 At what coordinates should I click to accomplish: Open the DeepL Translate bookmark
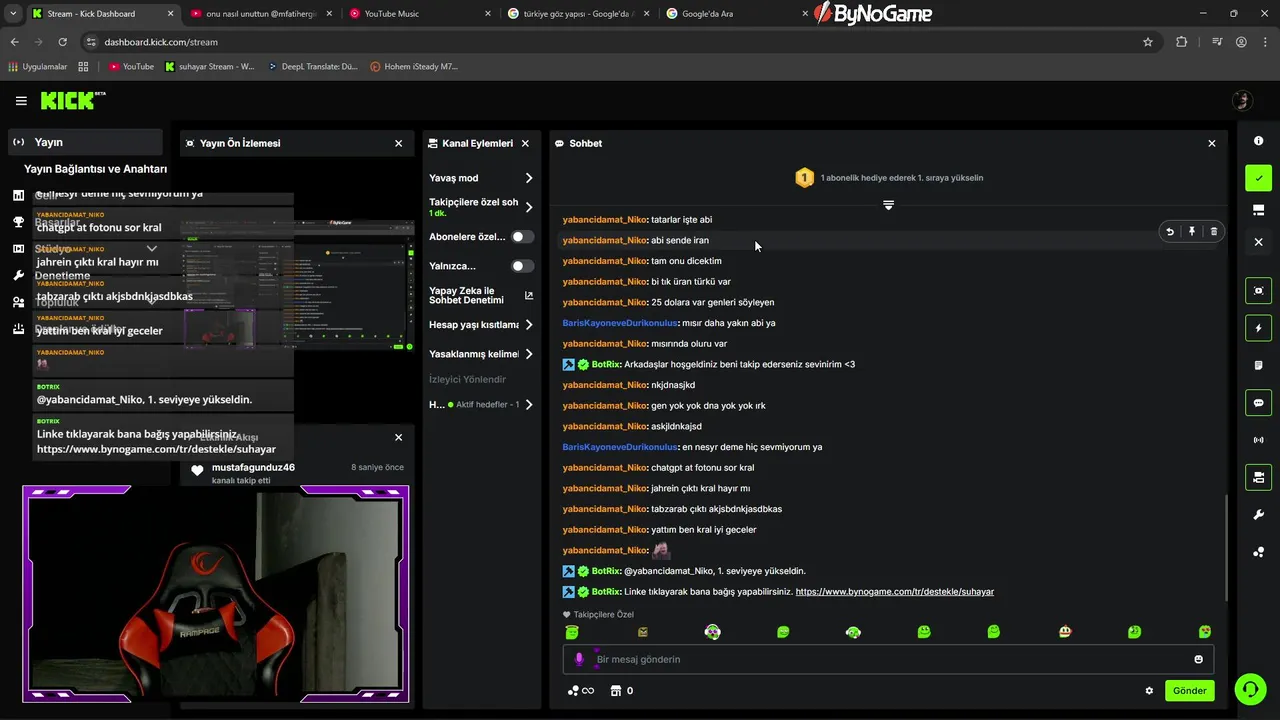tap(313, 67)
